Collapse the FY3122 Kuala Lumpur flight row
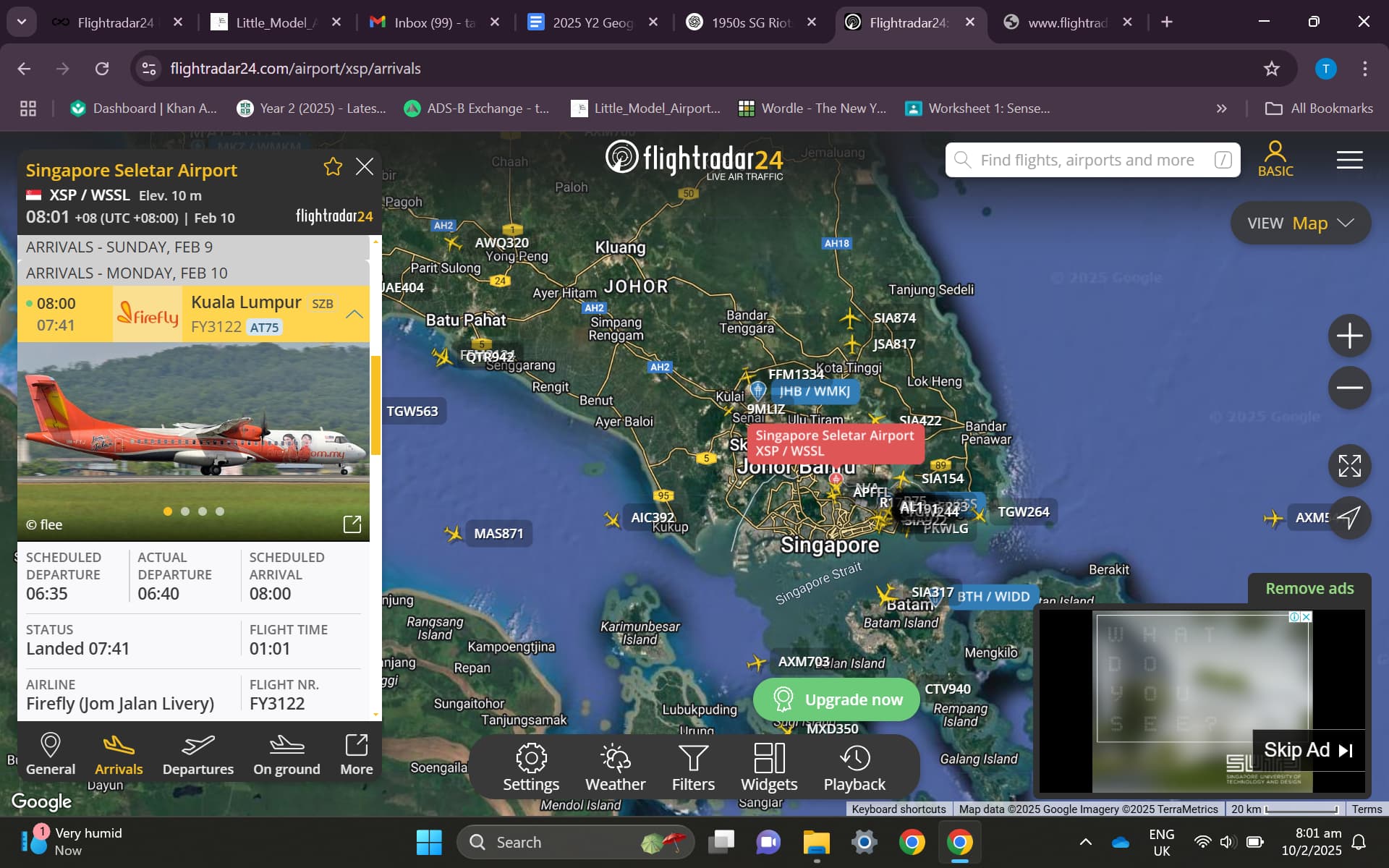This screenshot has width=1389, height=868. click(354, 314)
